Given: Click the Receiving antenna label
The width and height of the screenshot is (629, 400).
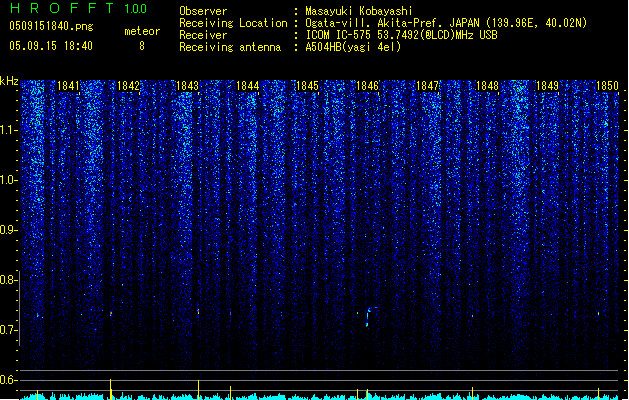Looking at the screenshot, I should [x=230, y=47].
